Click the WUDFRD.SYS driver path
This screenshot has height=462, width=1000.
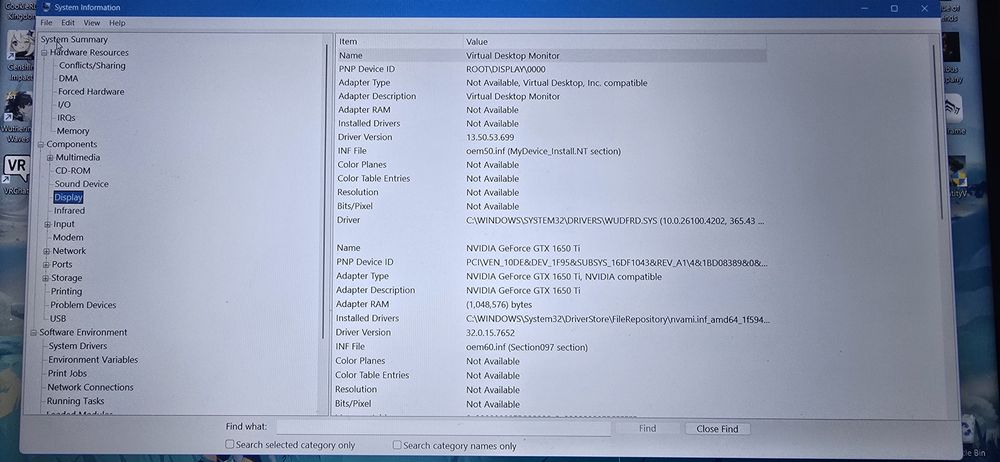tap(615, 221)
